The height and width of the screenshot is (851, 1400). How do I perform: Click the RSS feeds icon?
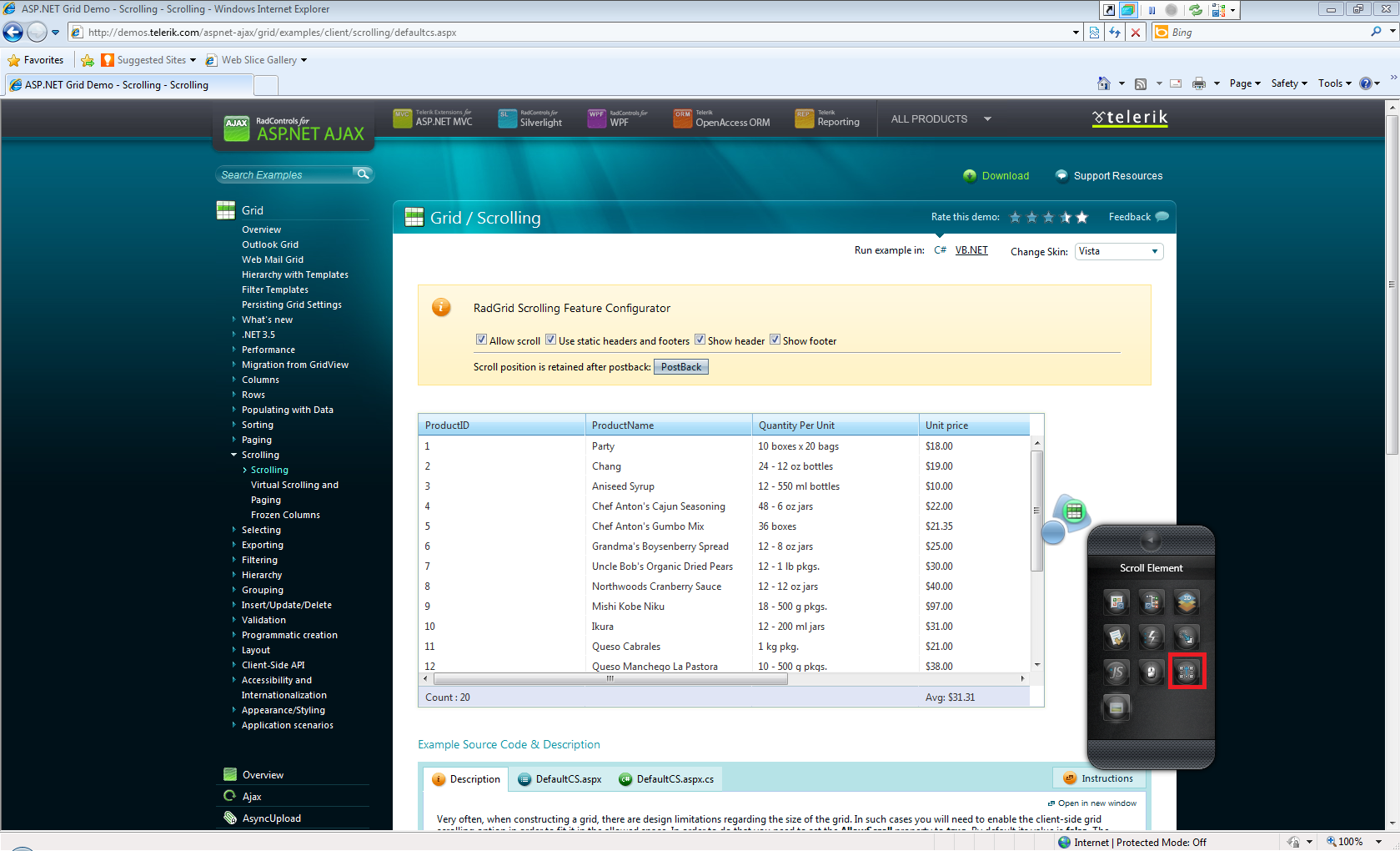pyautogui.click(x=1141, y=83)
